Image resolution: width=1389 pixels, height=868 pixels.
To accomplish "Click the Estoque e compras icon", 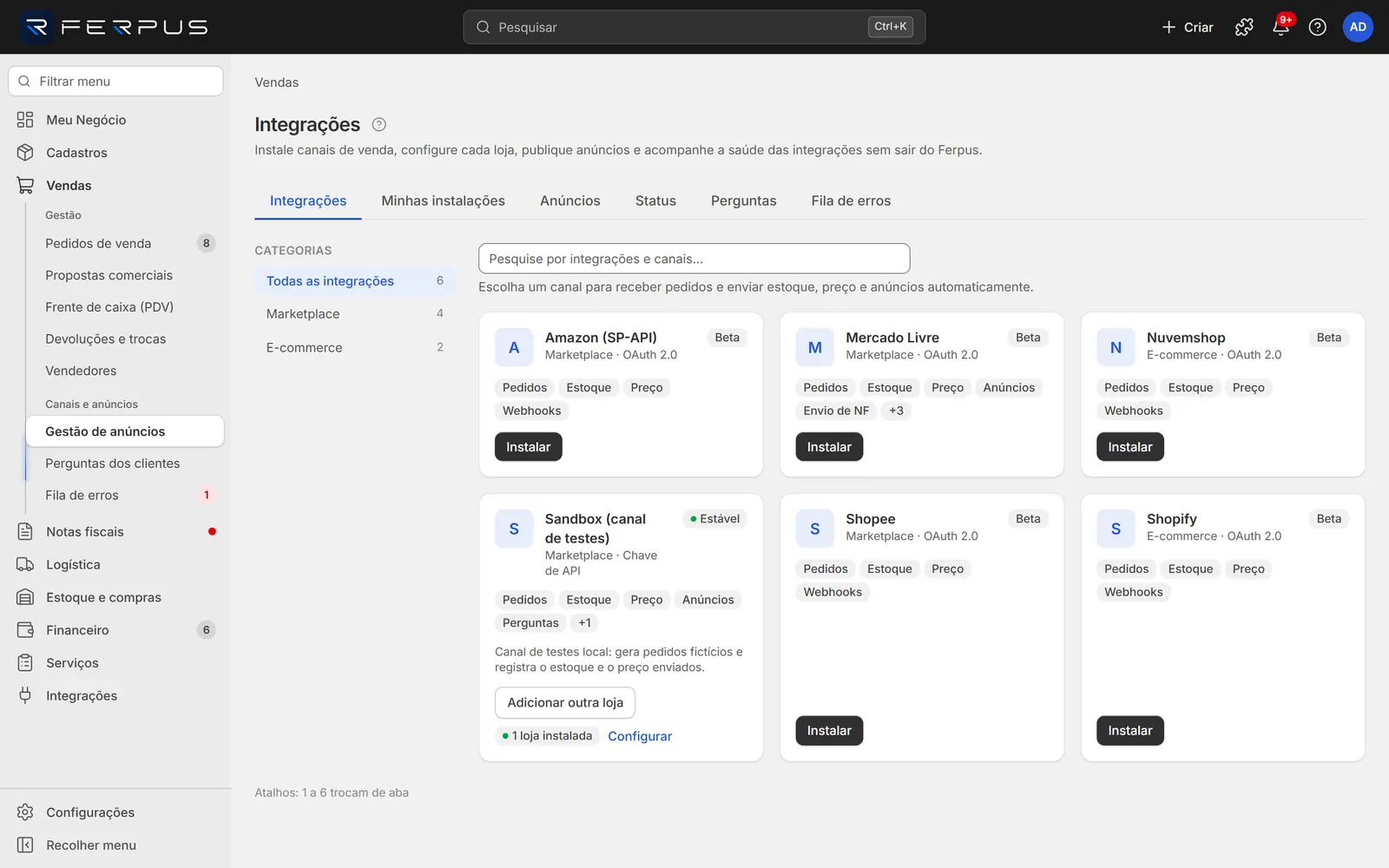I will 25,597.
